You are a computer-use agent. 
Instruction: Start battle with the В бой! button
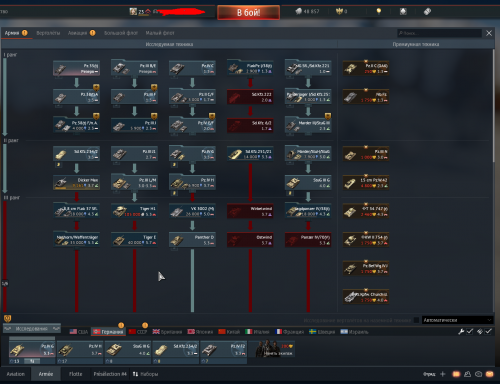248,13
